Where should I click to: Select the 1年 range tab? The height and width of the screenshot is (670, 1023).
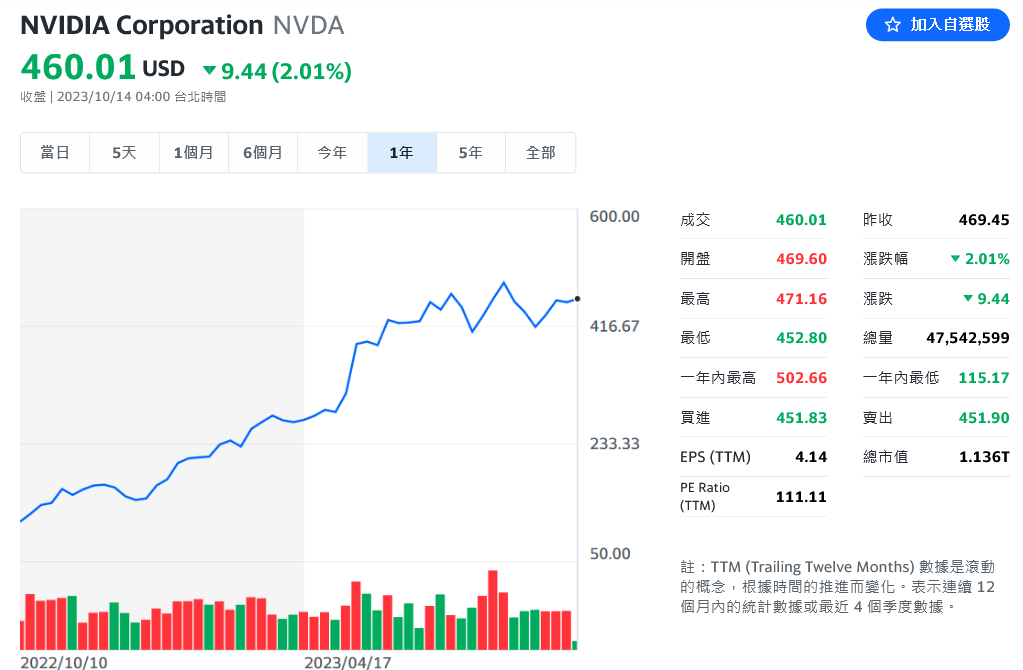(x=402, y=153)
